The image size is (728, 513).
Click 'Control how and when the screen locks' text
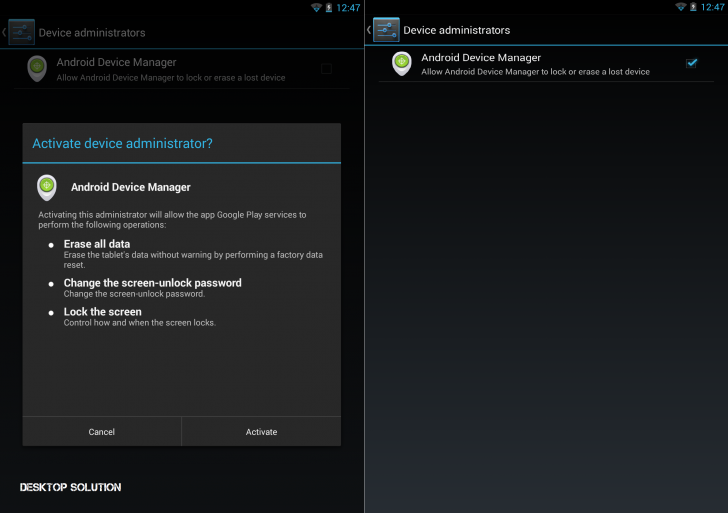[x=140, y=323]
